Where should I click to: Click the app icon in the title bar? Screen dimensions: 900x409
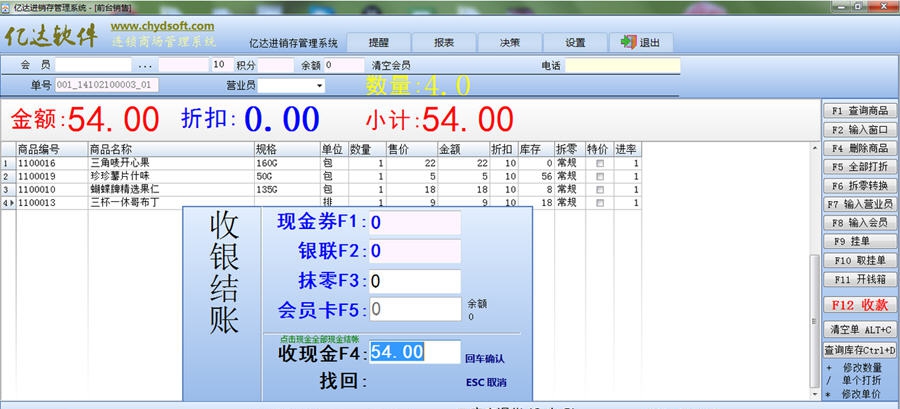5,7
